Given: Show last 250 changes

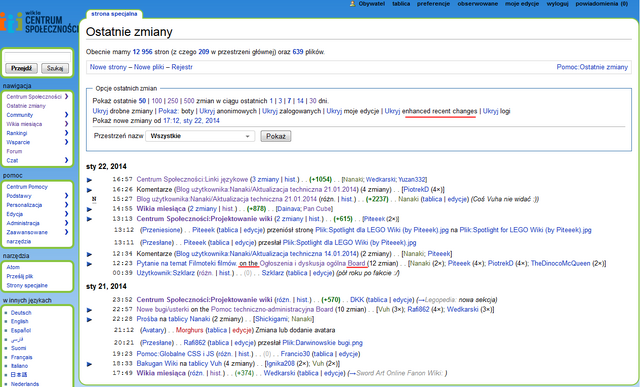Looking at the screenshot, I should (x=173, y=101).
